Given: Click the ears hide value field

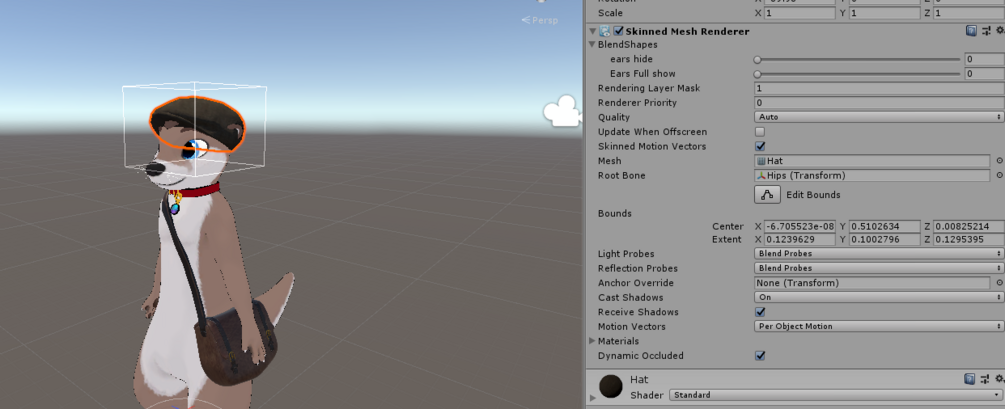Looking at the screenshot, I should tap(984, 59).
